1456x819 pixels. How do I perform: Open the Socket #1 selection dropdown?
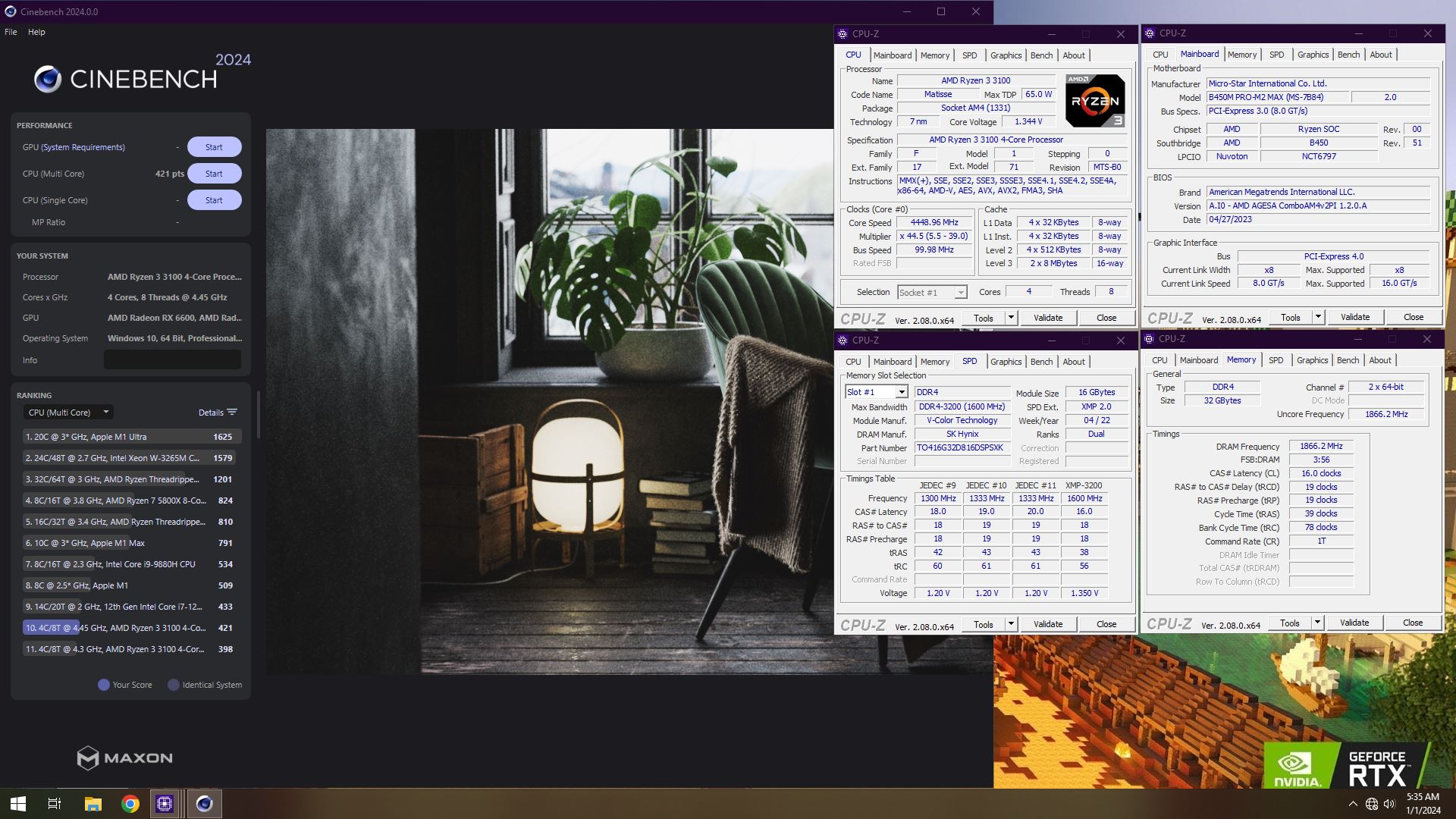point(932,293)
